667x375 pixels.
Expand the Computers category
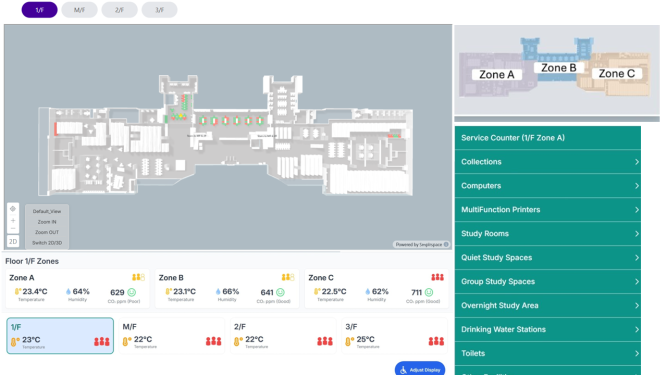pyautogui.click(x=548, y=186)
